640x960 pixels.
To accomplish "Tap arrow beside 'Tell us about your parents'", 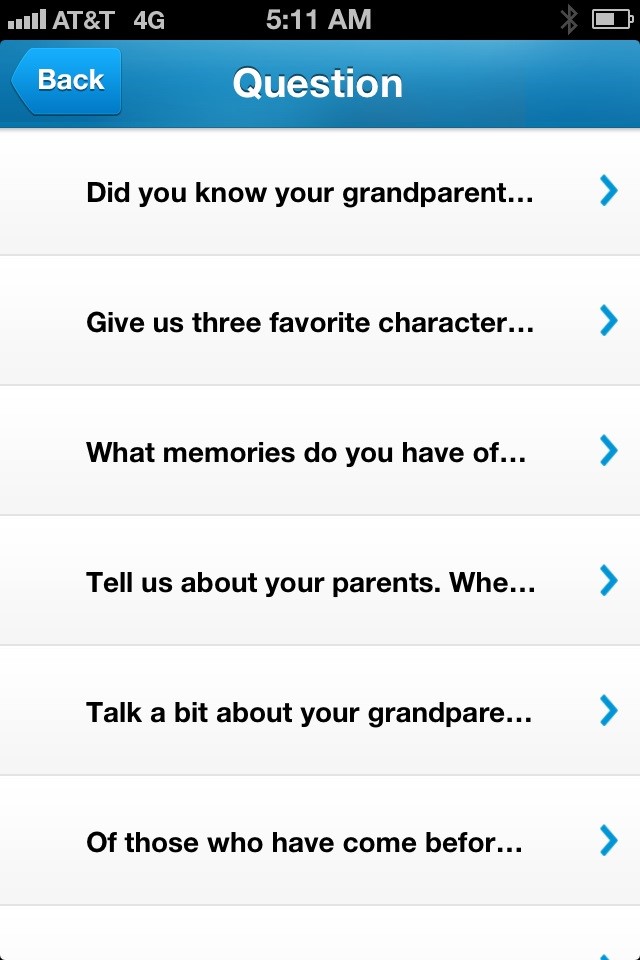I will tap(607, 580).
